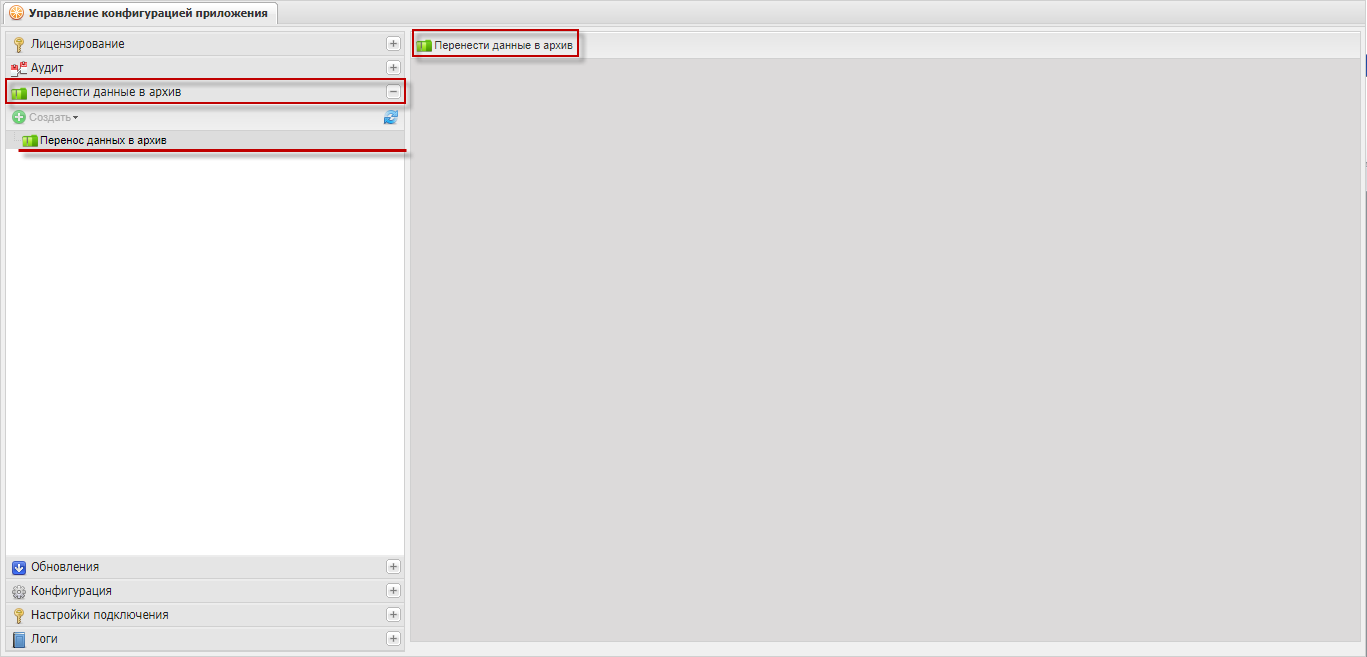Expand the Аудит section with the plus button
The width and height of the screenshot is (1367, 657).
tap(393, 68)
